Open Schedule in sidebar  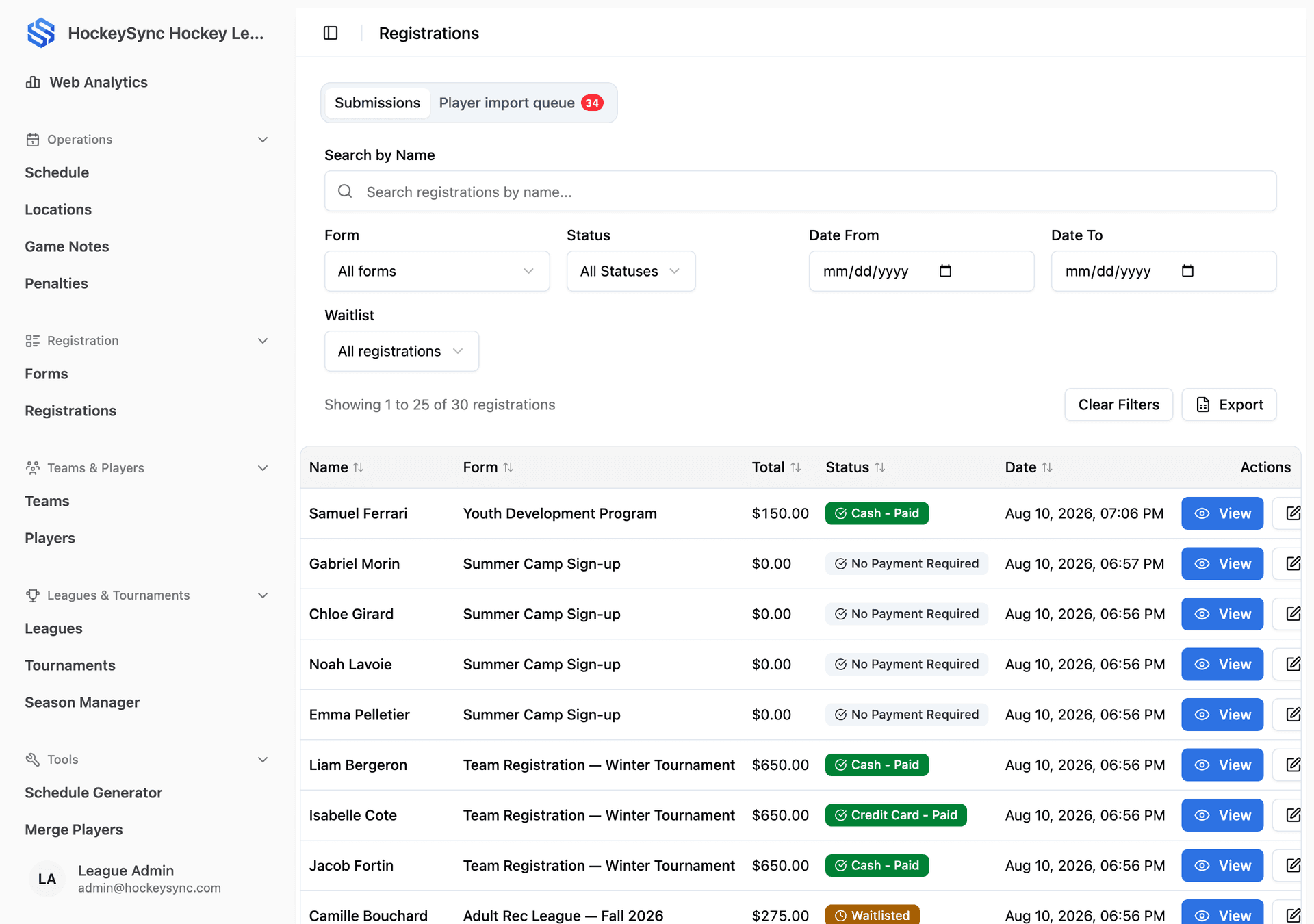(x=57, y=172)
